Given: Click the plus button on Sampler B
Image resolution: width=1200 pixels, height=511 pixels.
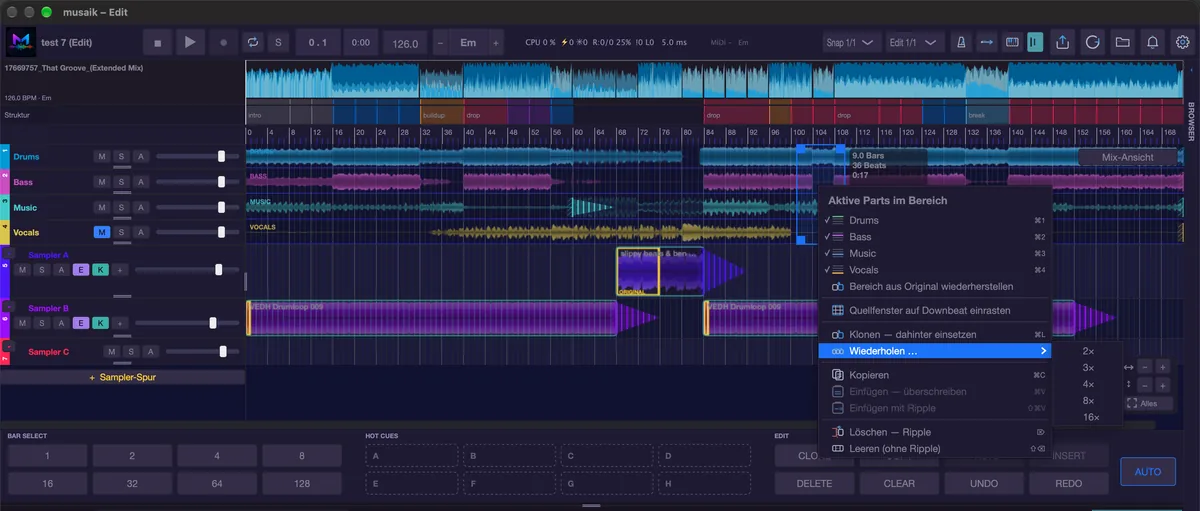Looking at the screenshot, I should pyautogui.click(x=119, y=323).
